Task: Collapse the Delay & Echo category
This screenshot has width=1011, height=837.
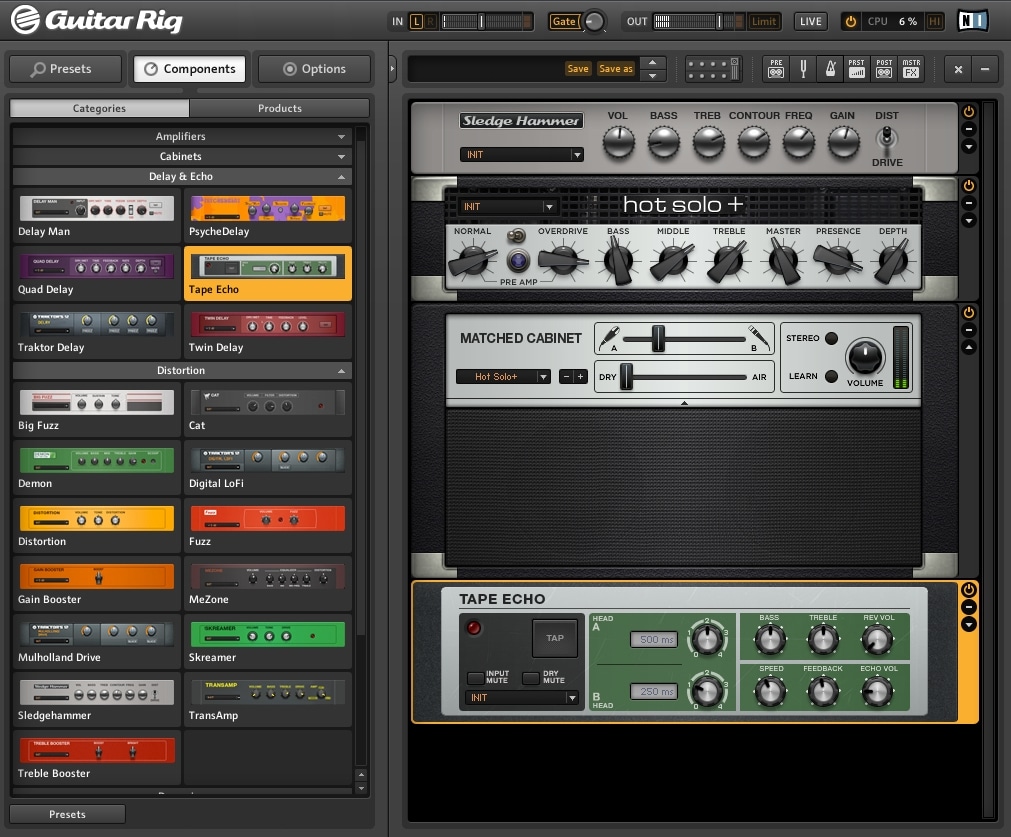Action: [x=181, y=176]
